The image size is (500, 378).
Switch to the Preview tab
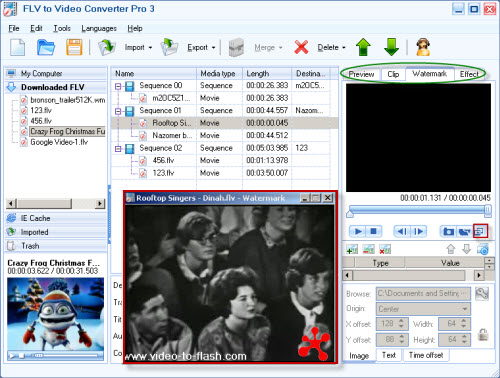click(361, 74)
